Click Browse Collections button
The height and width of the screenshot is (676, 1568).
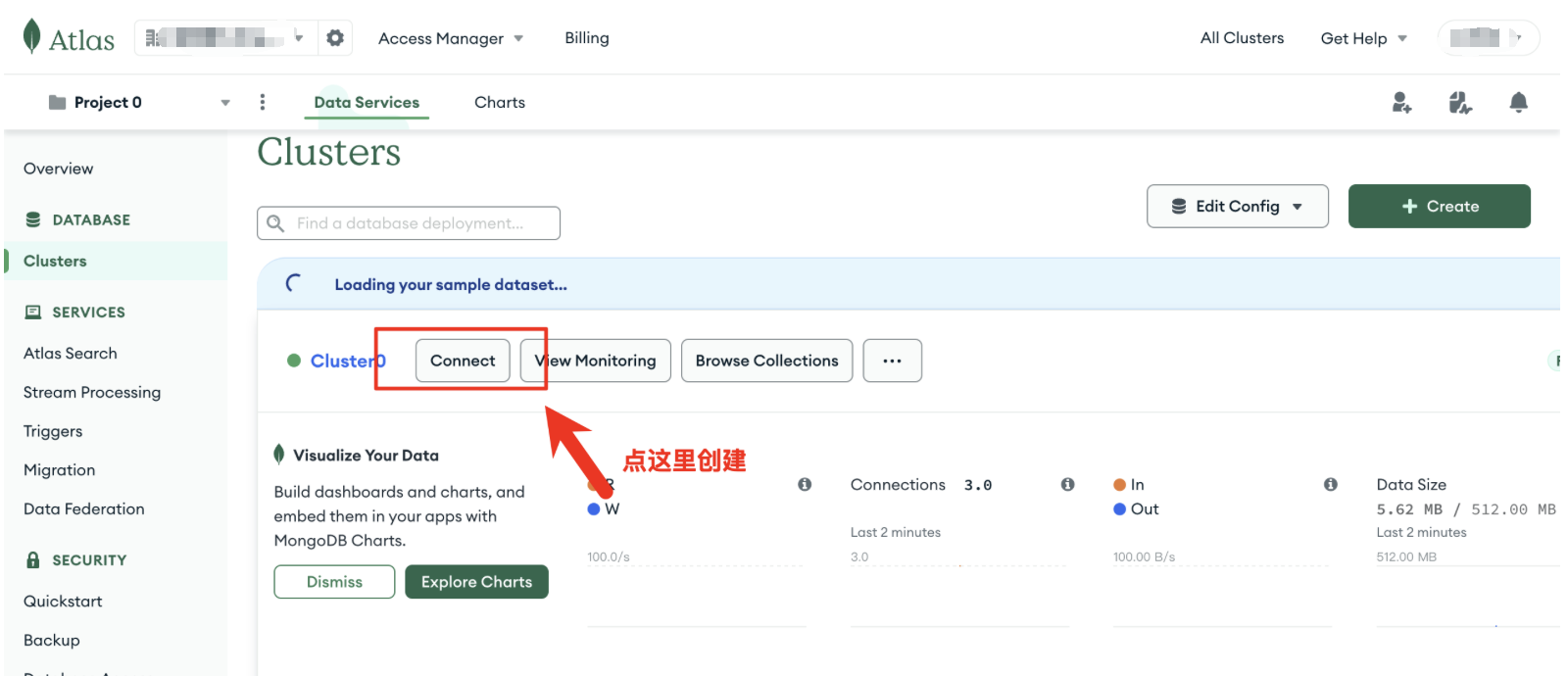point(767,361)
